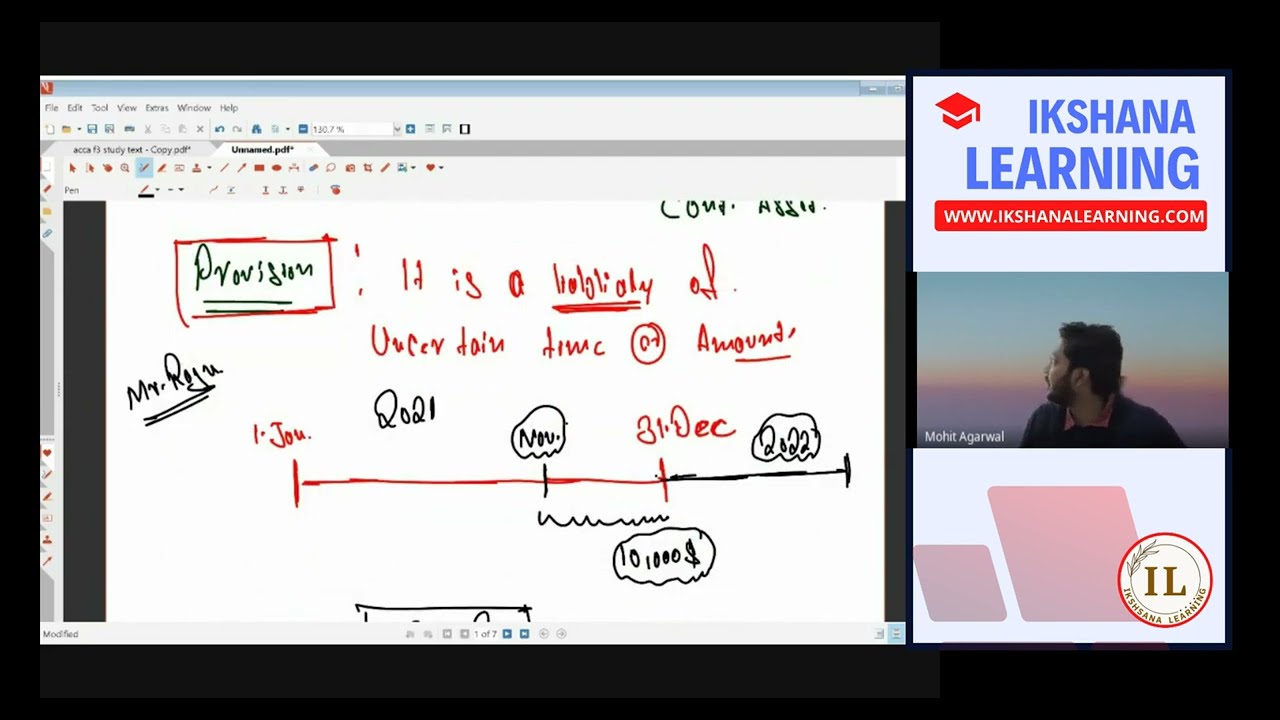Screen dimensions: 1280x720
Task: Select the Rectangle shape tool
Action: coord(259,168)
